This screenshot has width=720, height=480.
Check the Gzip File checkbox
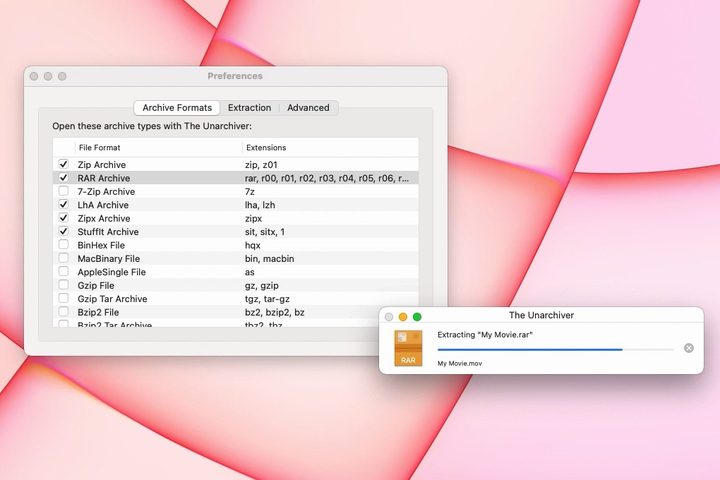(63, 285)
